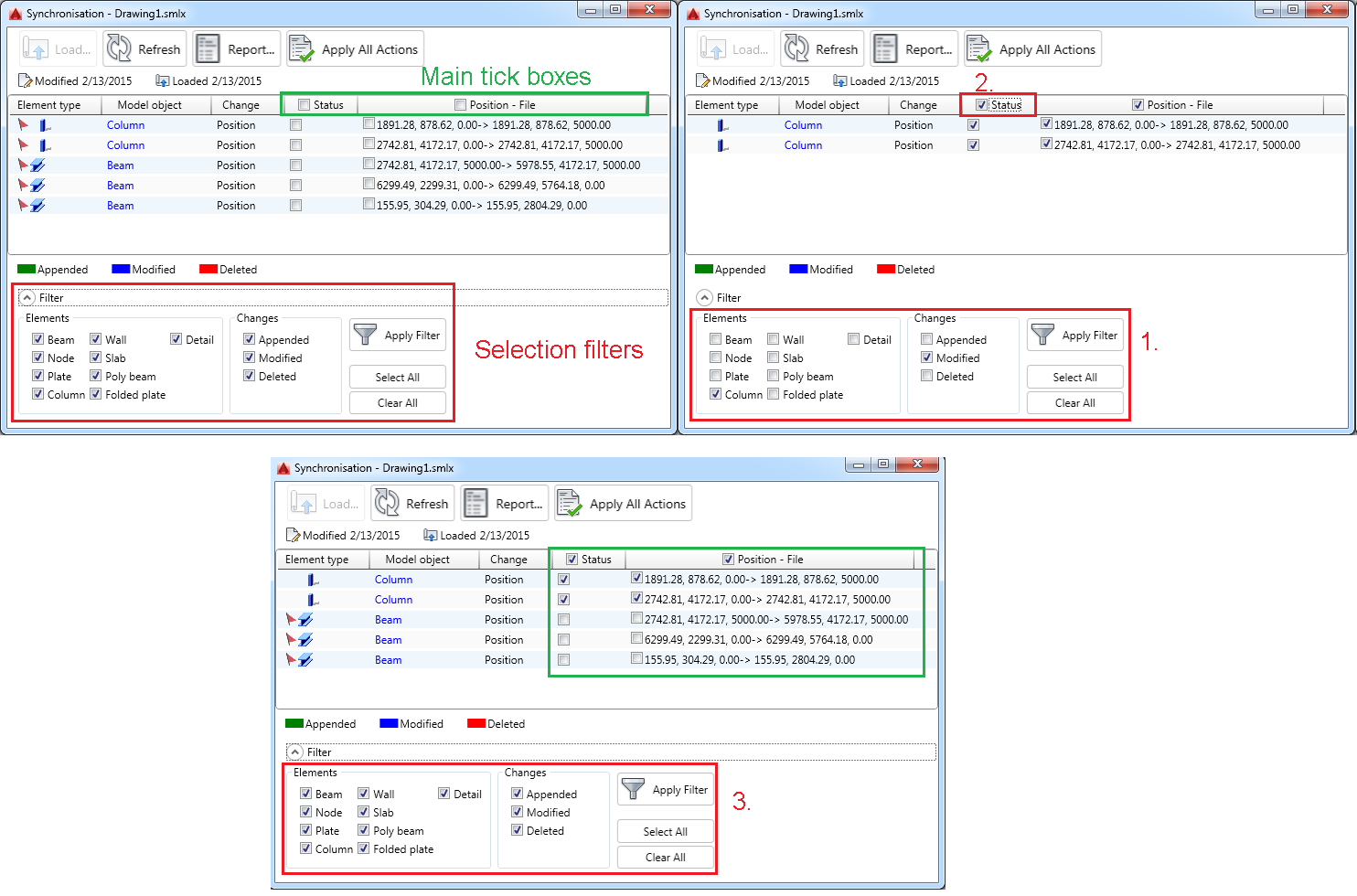Uncheck Modified changes filter in top-right window

(927, 357)
